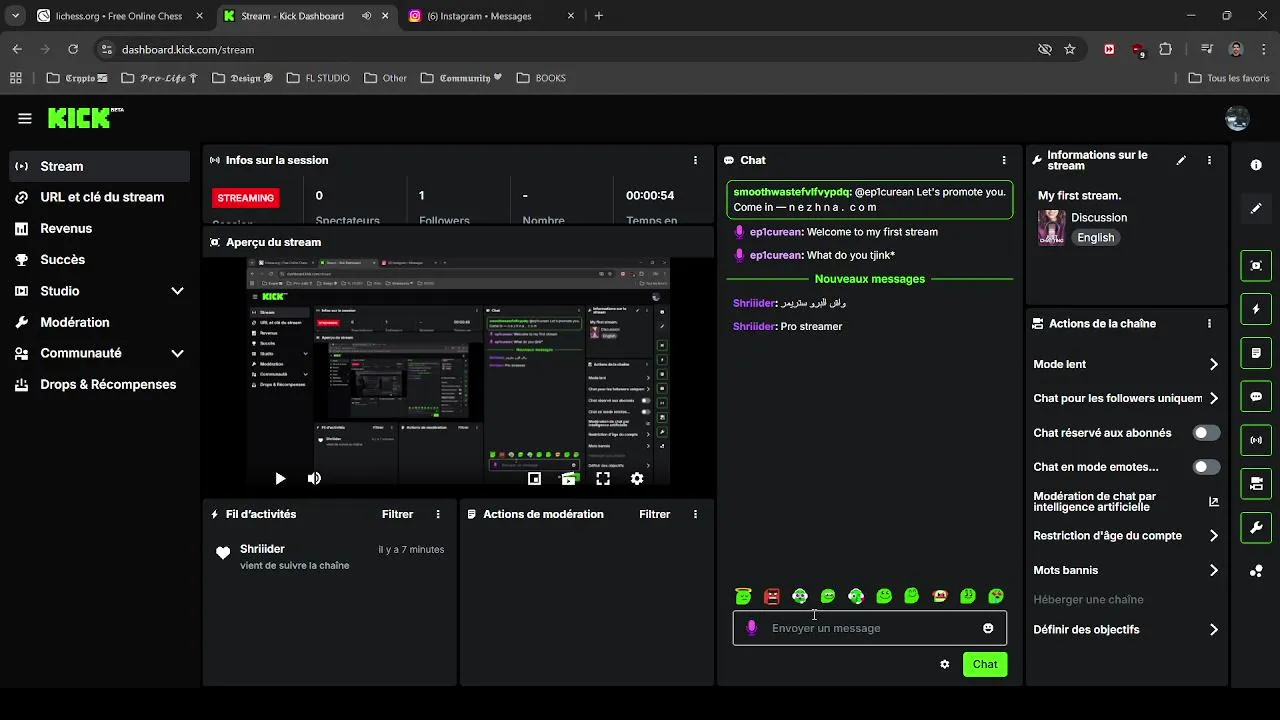
Task: Open Succès in the sidebar
Action: click(x=99, y=259)
